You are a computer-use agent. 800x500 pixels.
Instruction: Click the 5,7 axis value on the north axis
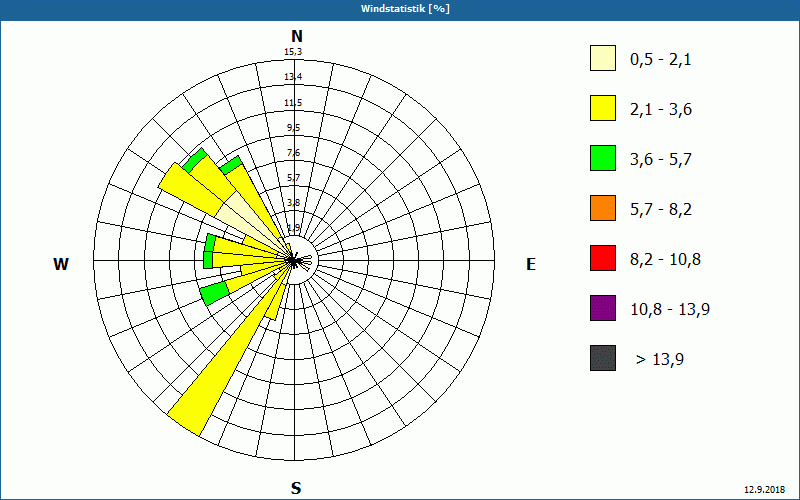(293, 178)
